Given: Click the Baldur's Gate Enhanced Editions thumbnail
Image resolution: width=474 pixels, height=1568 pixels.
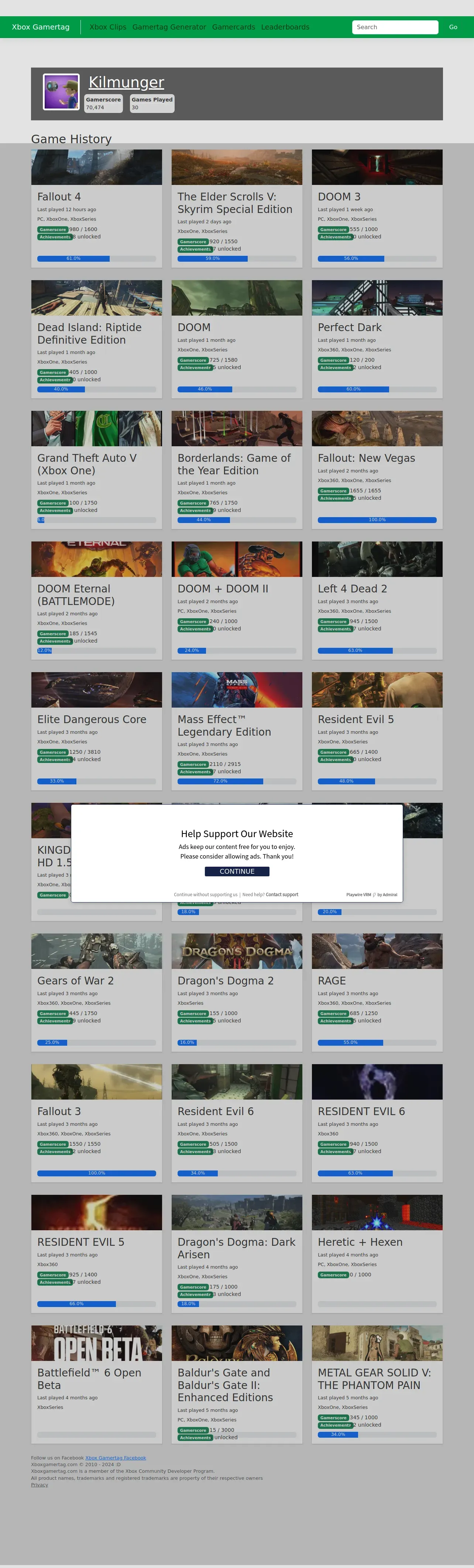Looking at the screenshot, I should [237, 1343].
